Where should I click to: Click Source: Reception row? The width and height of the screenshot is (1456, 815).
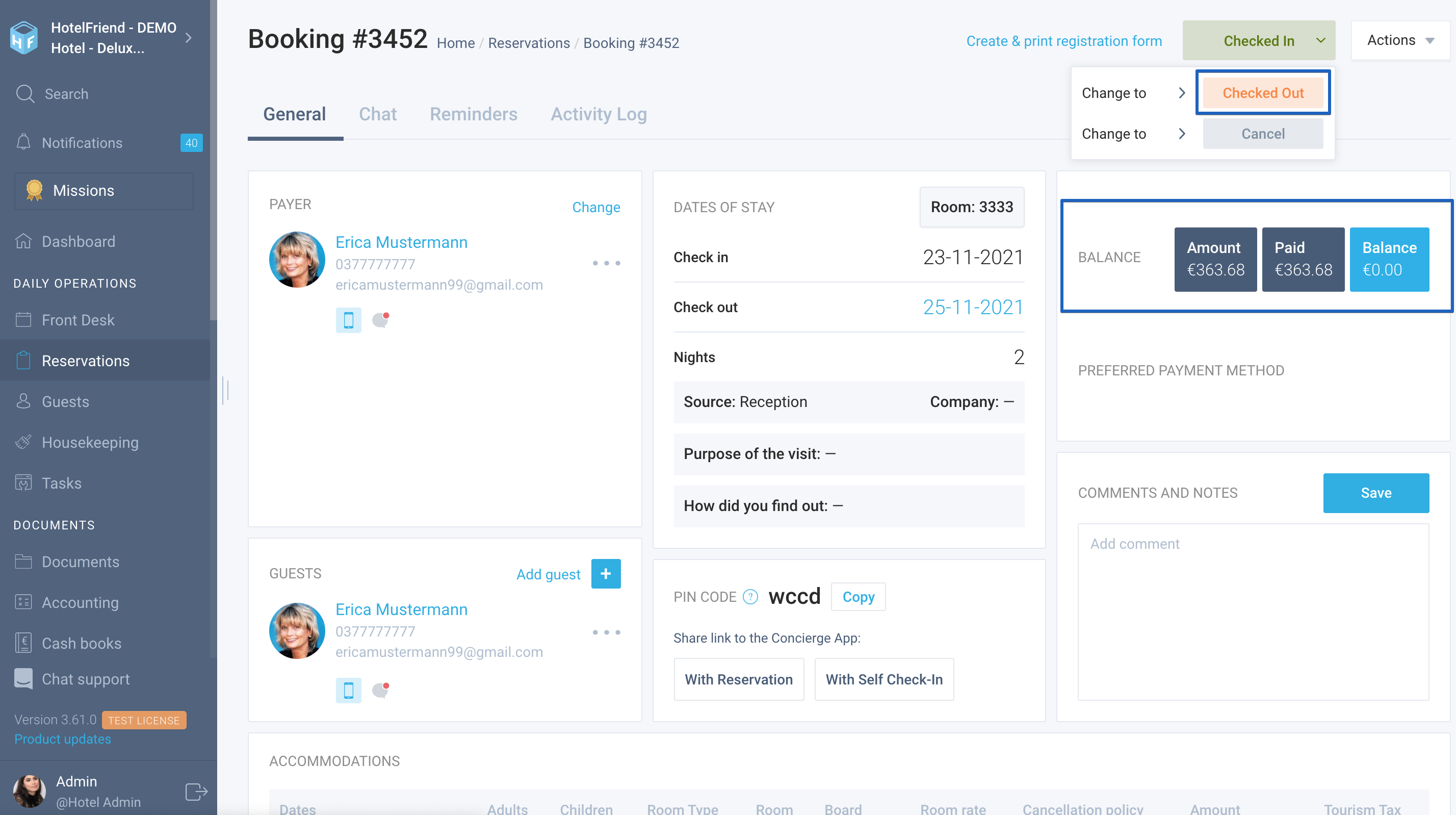click(849, 401)
